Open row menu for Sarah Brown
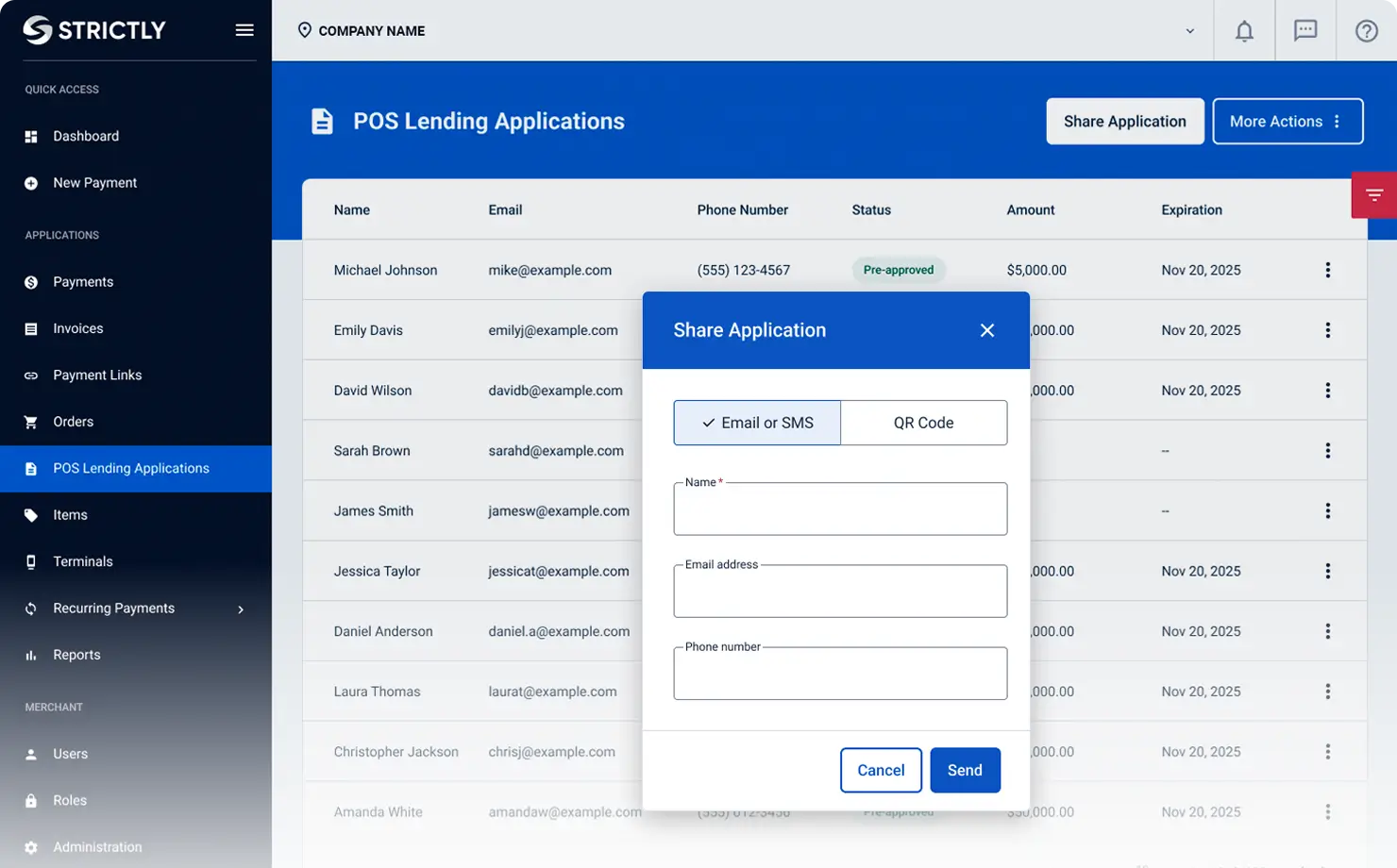 point(1327,451)
